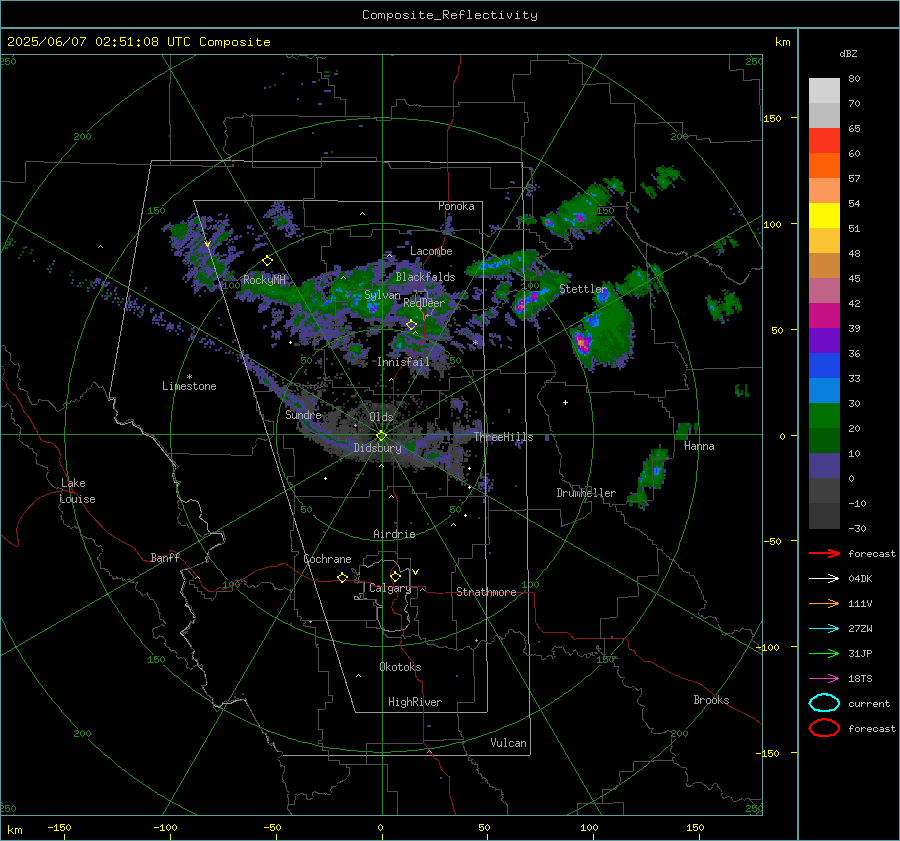Screen dimensions: 900x841
Task: Click the Olds city label
Action: (381, 417)
